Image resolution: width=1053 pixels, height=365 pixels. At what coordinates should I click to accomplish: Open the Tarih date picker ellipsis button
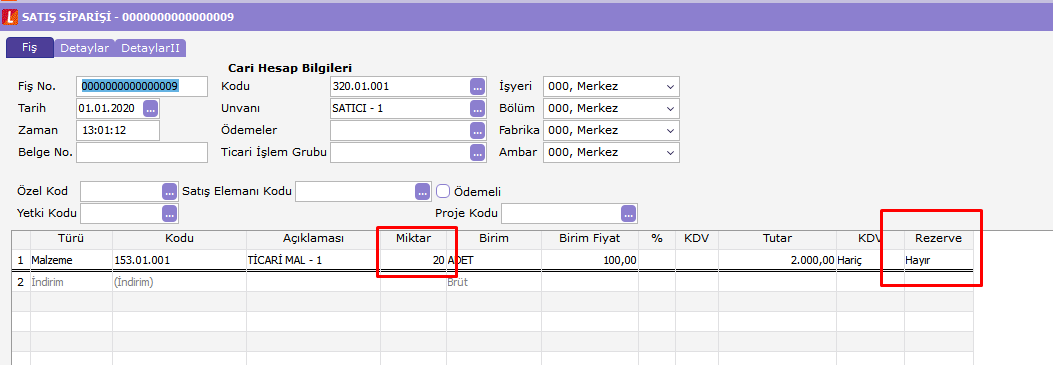click(150, 108)
